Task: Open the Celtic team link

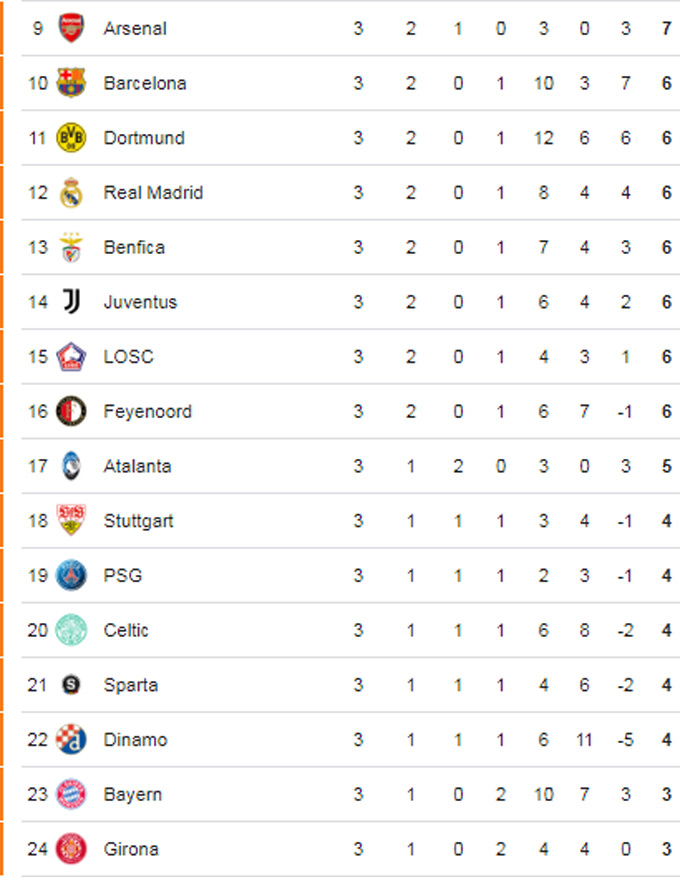Action: tap(126, 630)
